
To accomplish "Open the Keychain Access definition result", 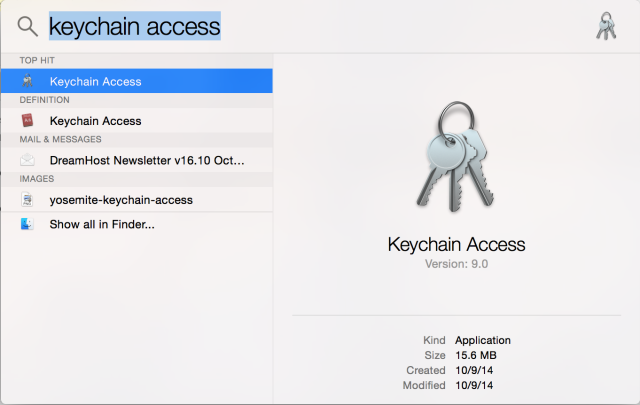I will pos(137,120).
